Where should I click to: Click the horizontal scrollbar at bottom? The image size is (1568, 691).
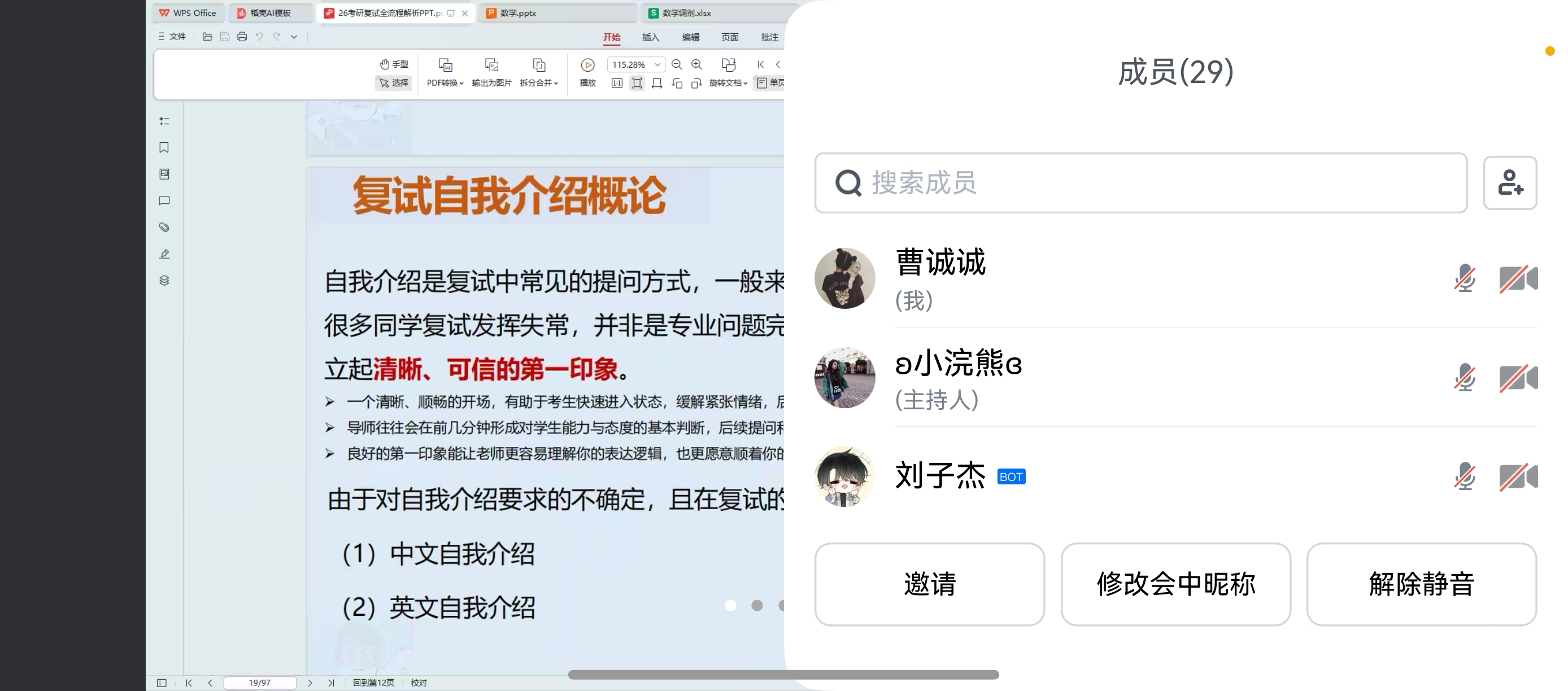pyautogui.click(x=783, y=675)
